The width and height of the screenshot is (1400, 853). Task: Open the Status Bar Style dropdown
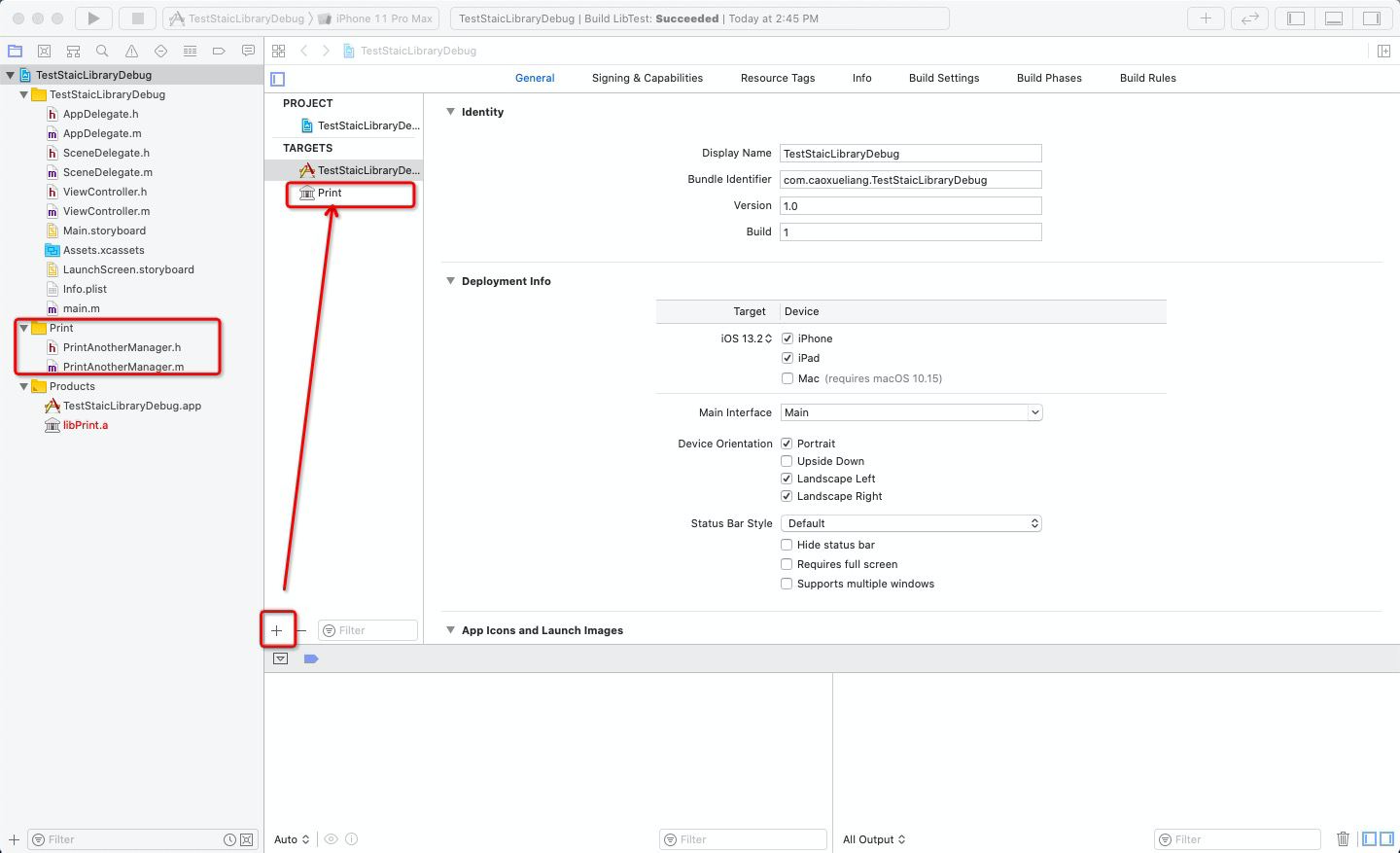912,523
